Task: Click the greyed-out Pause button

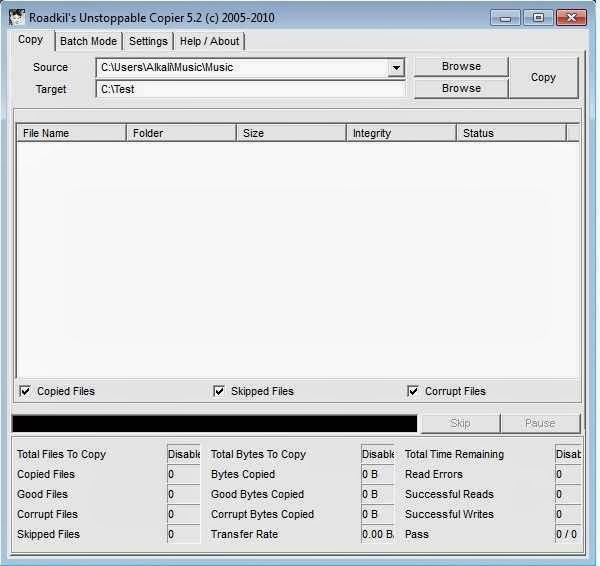Action: pos(540,423)
